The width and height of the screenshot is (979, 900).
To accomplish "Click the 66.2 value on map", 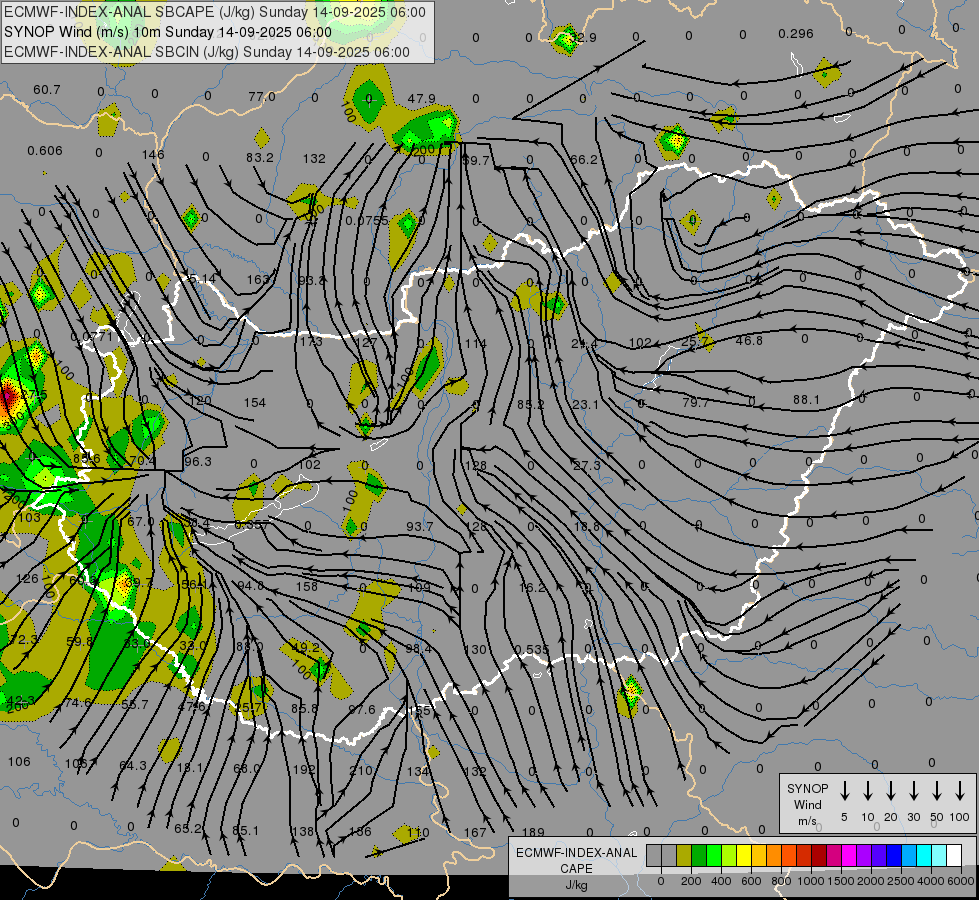I will pyautogui.click(x=584, y=160).
